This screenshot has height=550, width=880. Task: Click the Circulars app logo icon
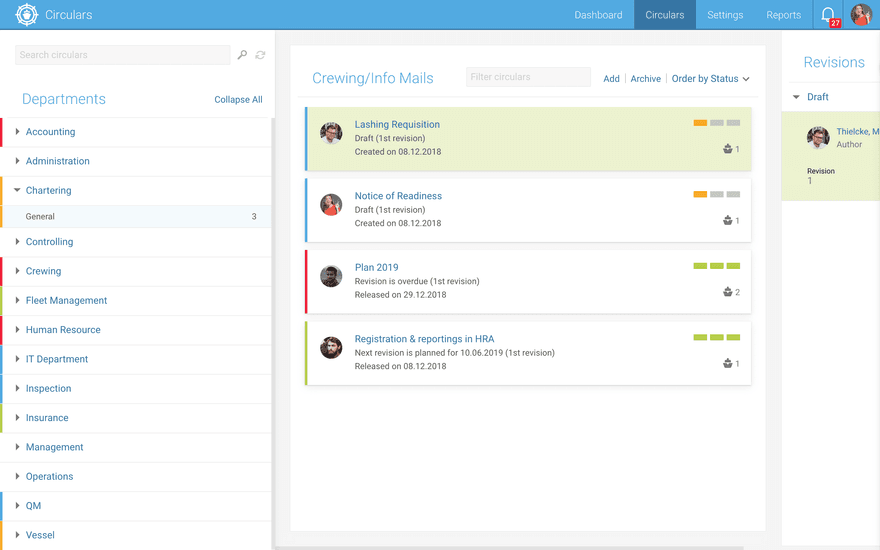coord(26,15)
